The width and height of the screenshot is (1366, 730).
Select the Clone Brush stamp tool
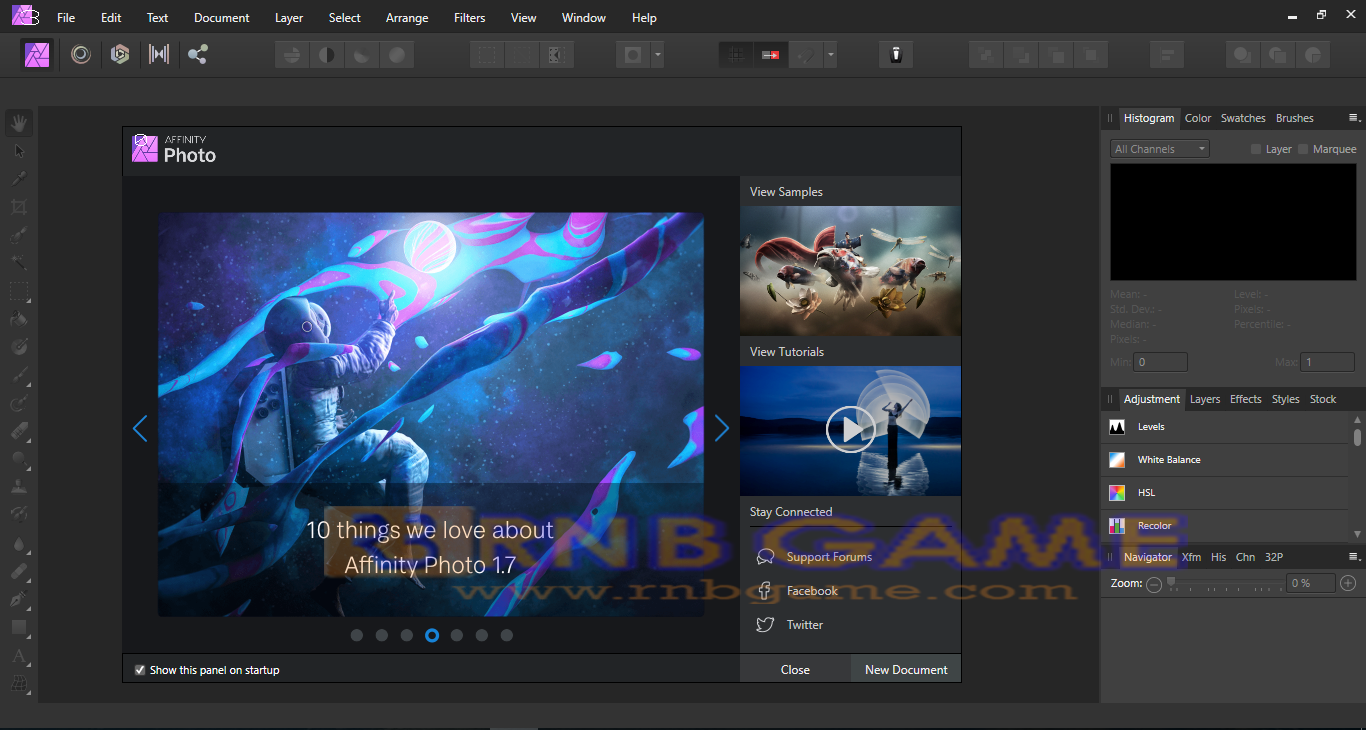(19, 487)
